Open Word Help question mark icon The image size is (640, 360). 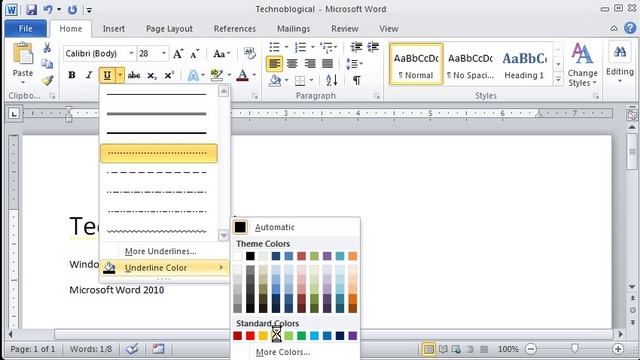(x=630, y=28)
